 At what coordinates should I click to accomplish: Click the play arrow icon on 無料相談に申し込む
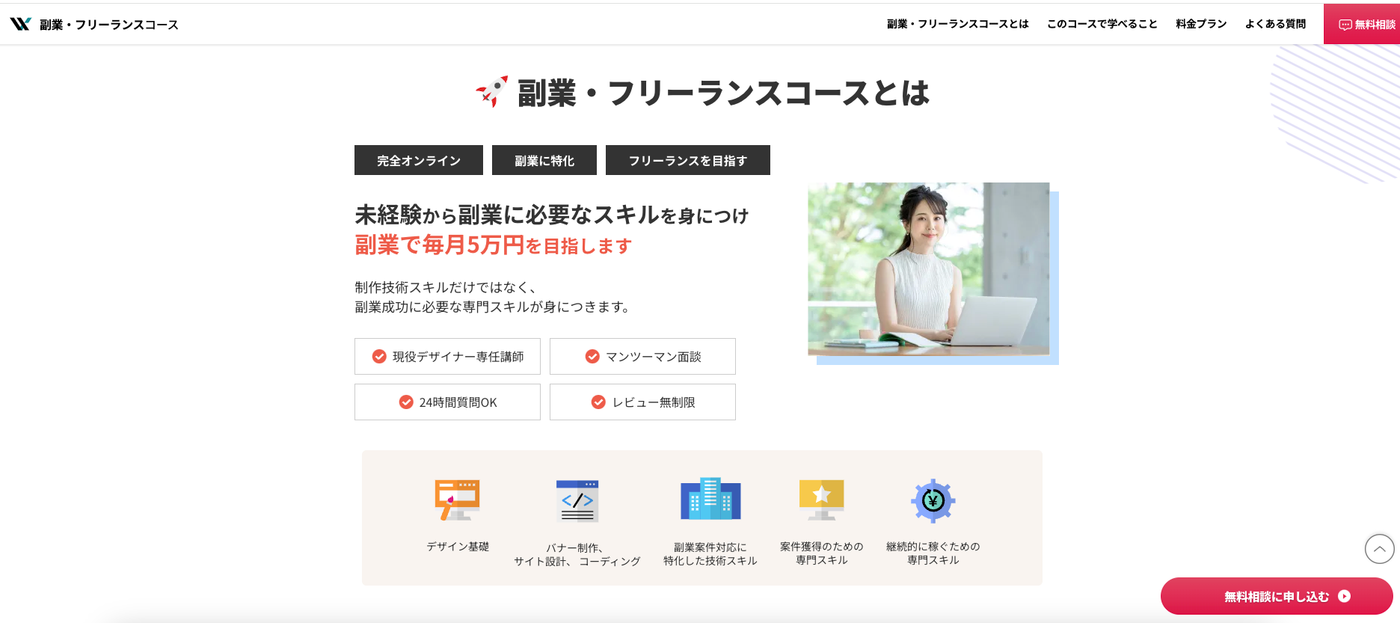click(1344, 596)
